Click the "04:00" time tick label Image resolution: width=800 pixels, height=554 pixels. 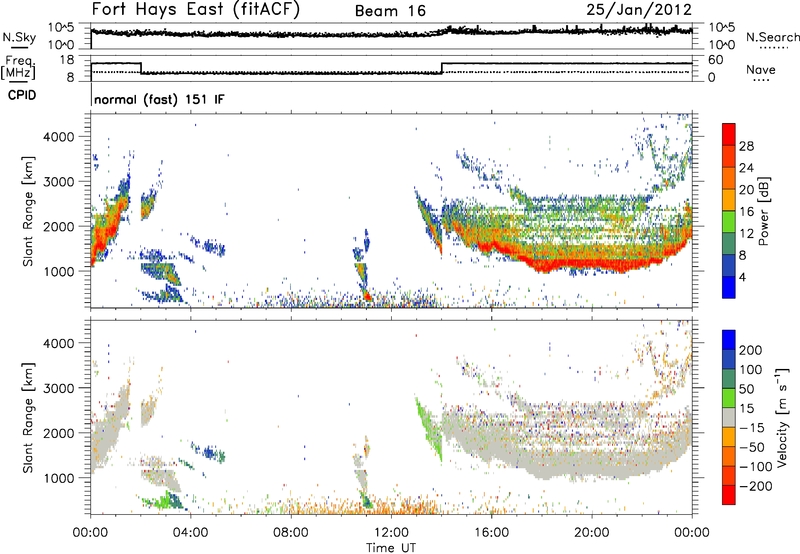[x=190, y=533]
